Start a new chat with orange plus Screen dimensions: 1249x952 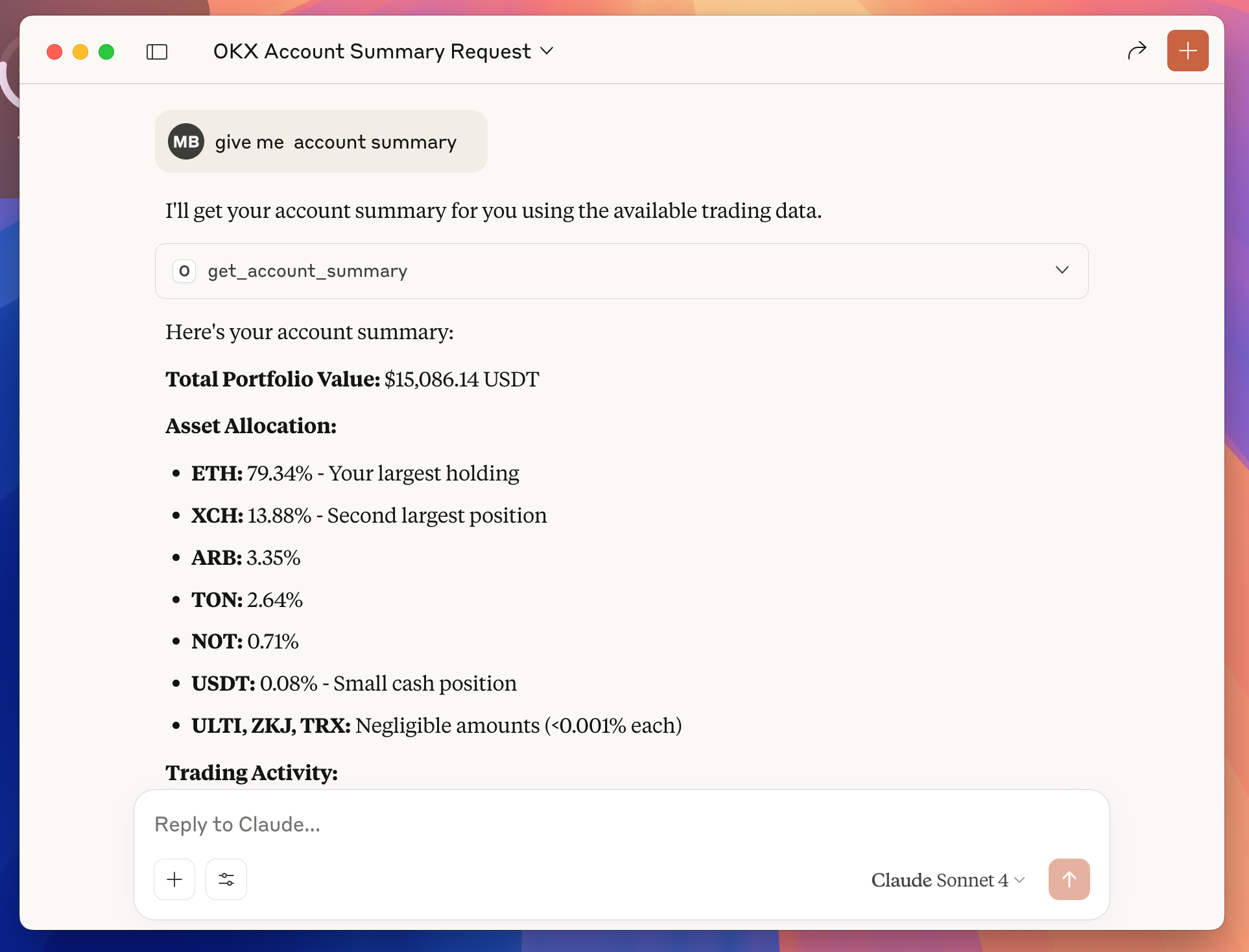pyautogui.click(x=1187, y=51)
